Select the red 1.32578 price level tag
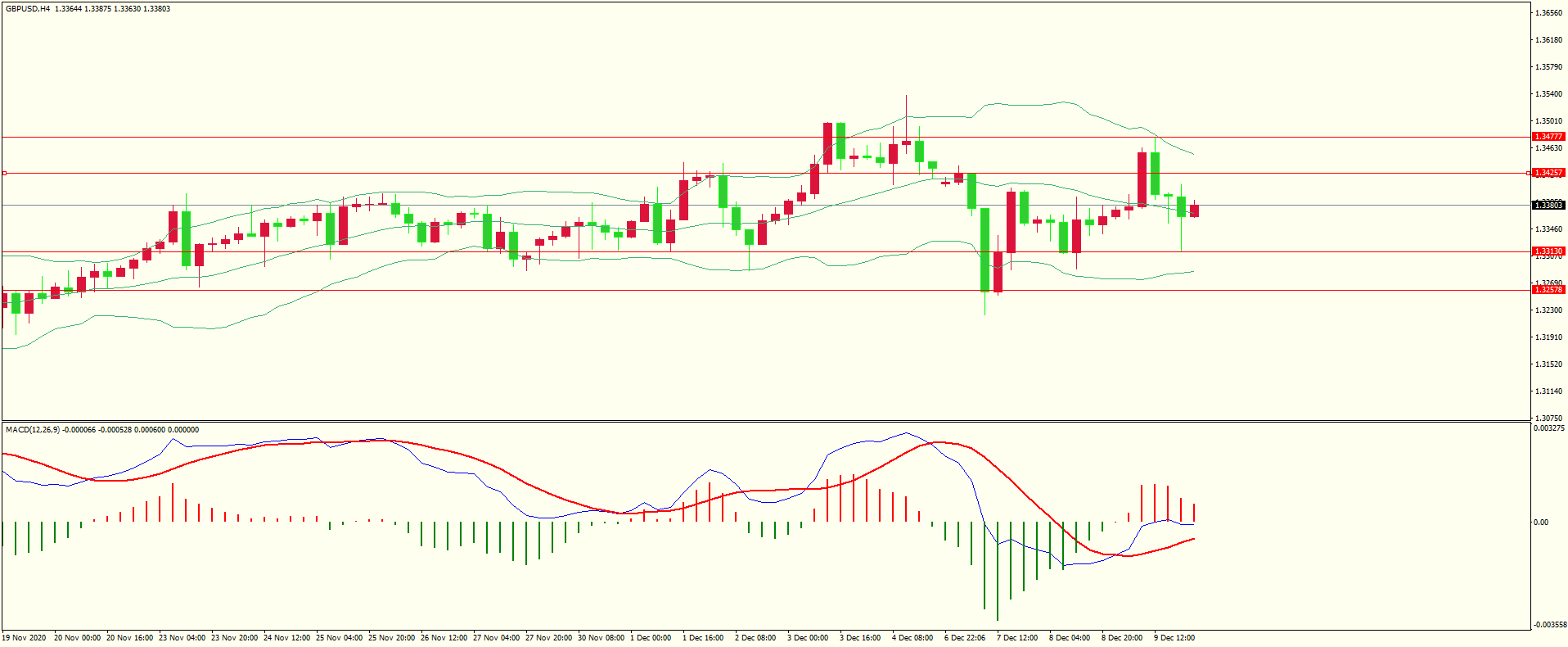The height and width of the screenshot is (647, 1568). click(1548, 290)
